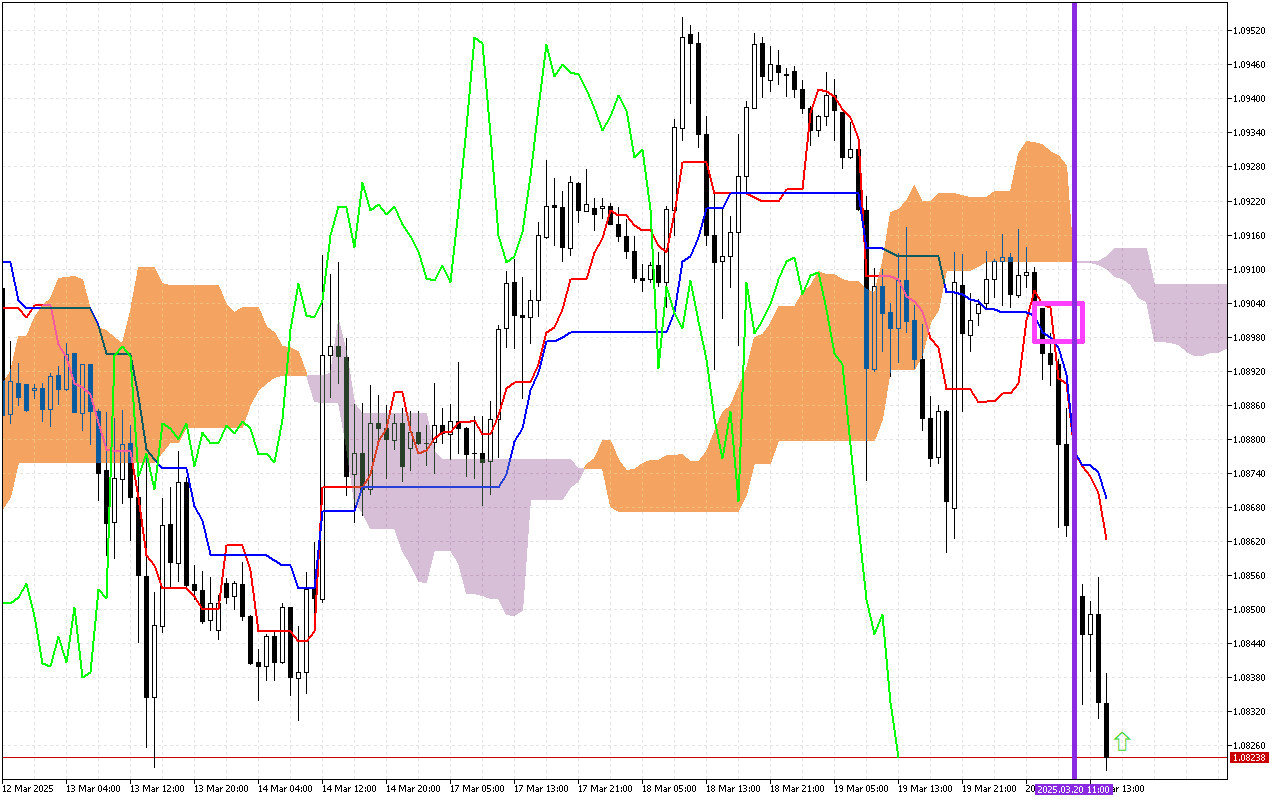Select price level 1.09400 on the scale
This screenshot has width=1280, height=800.
point(1251,98)
